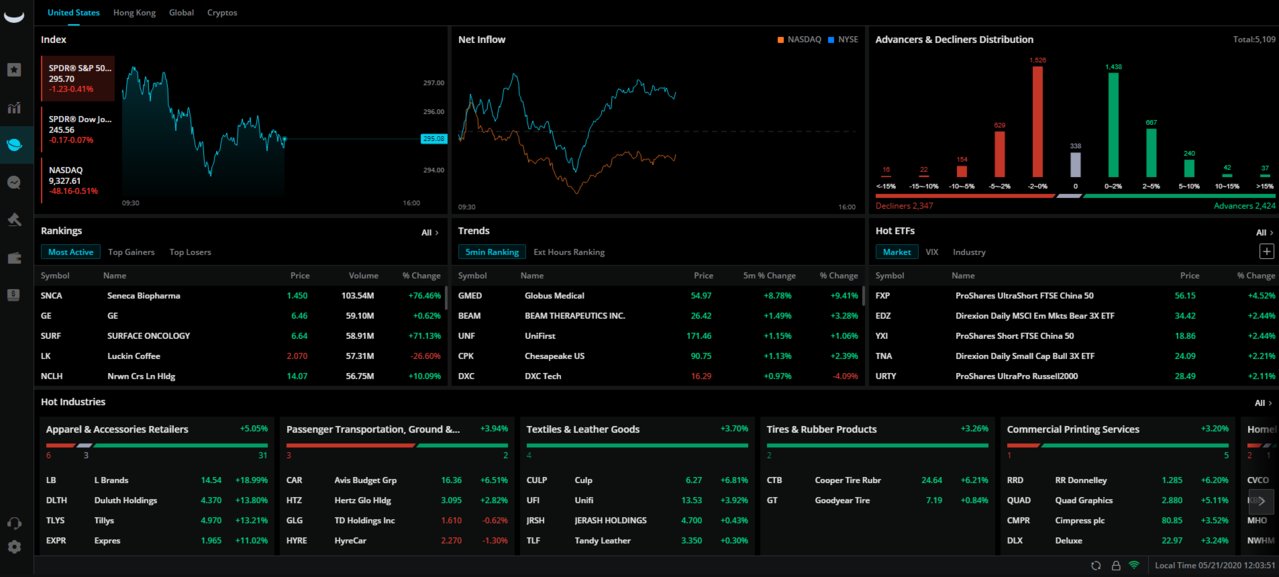Select the SPDR Dow Jones index card
Screen dimensions: 1279x577
(78, 130)
